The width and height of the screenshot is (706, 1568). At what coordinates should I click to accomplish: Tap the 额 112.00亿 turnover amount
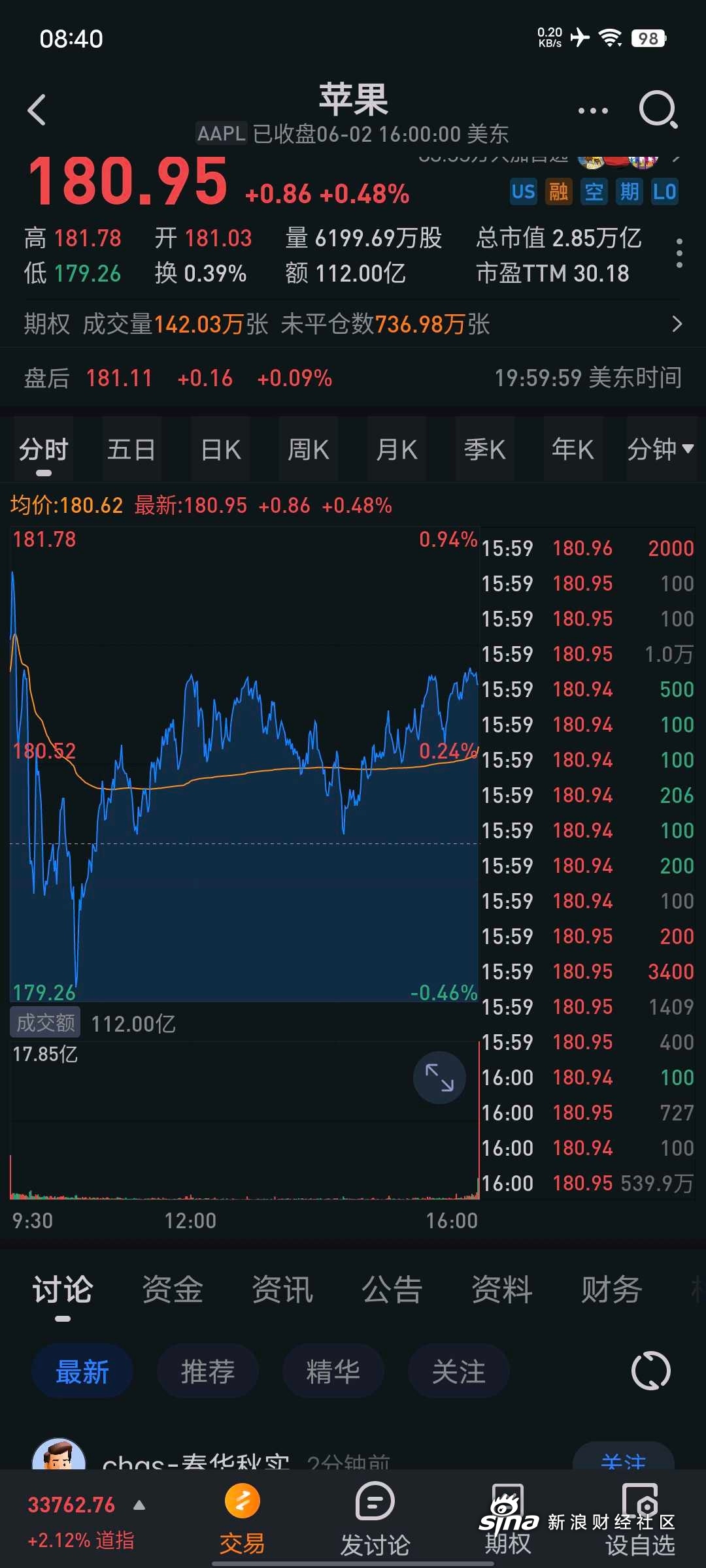coord(345,273)
